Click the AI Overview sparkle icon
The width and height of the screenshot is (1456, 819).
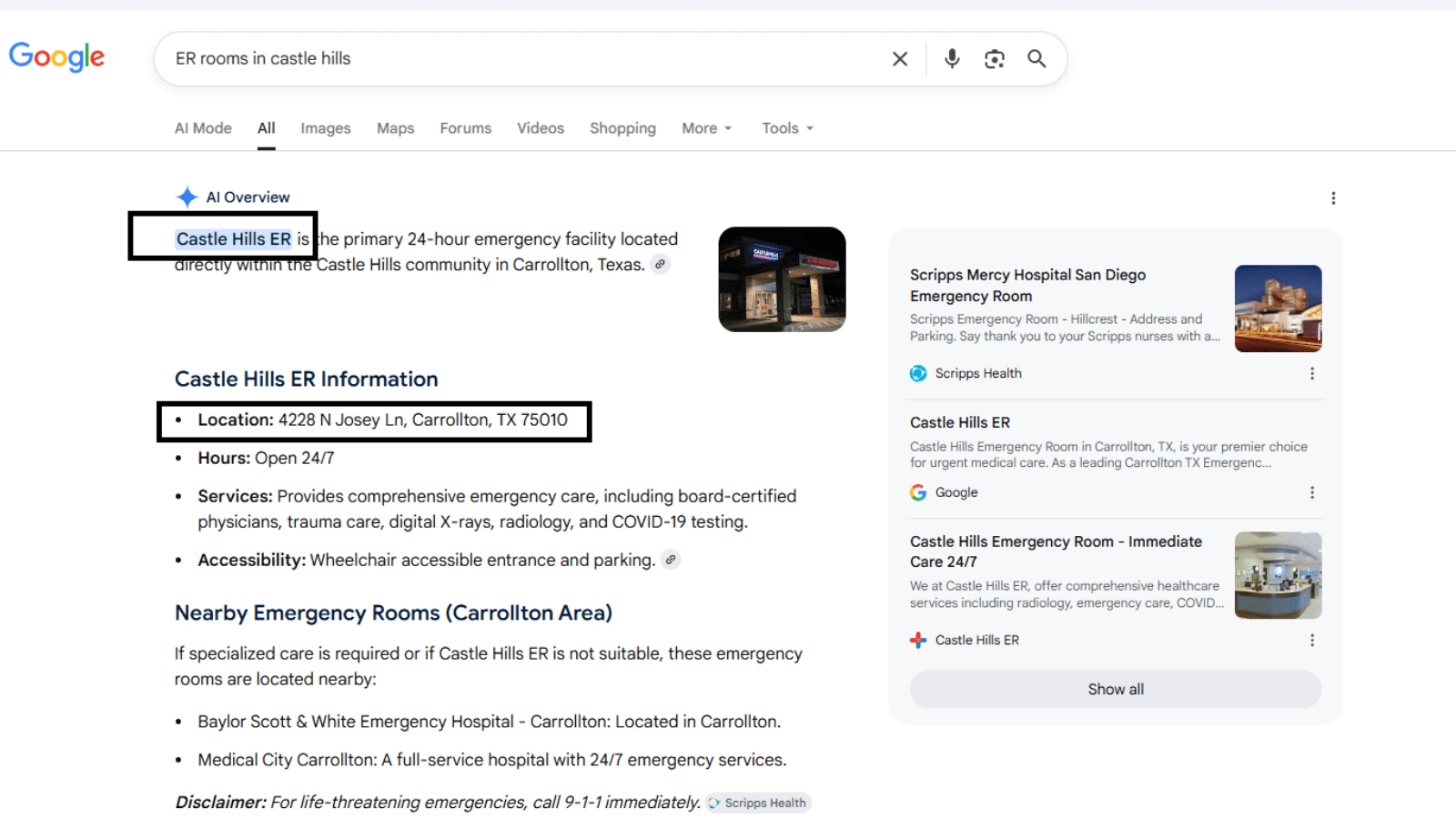pyautogui.click(x=187, y=197)
